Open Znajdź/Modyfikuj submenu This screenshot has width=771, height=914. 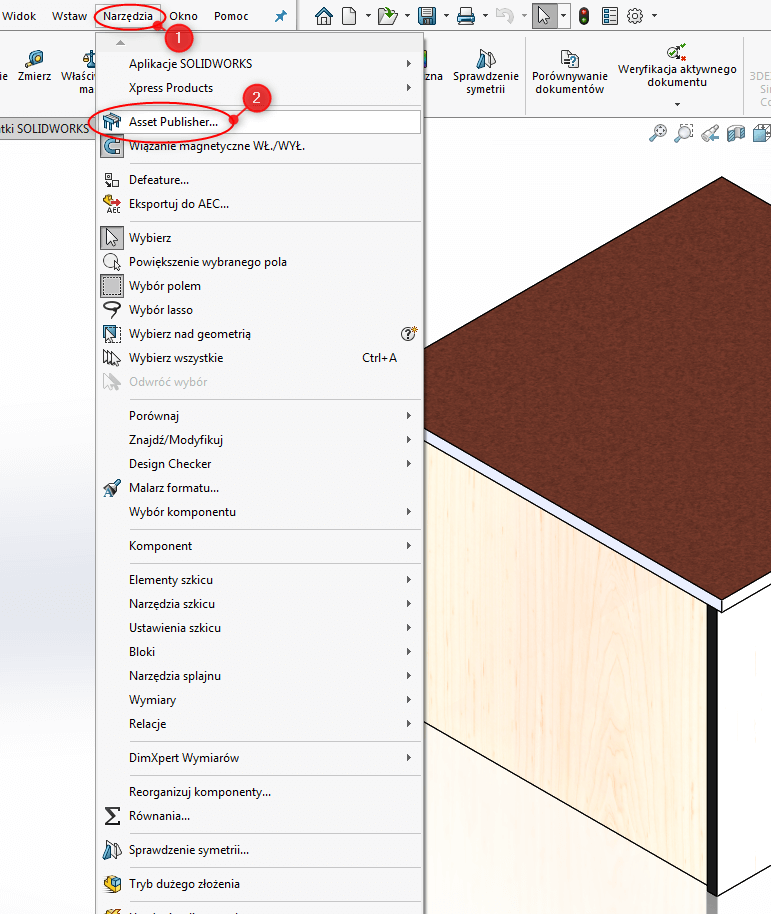click(x=260, y=440)
